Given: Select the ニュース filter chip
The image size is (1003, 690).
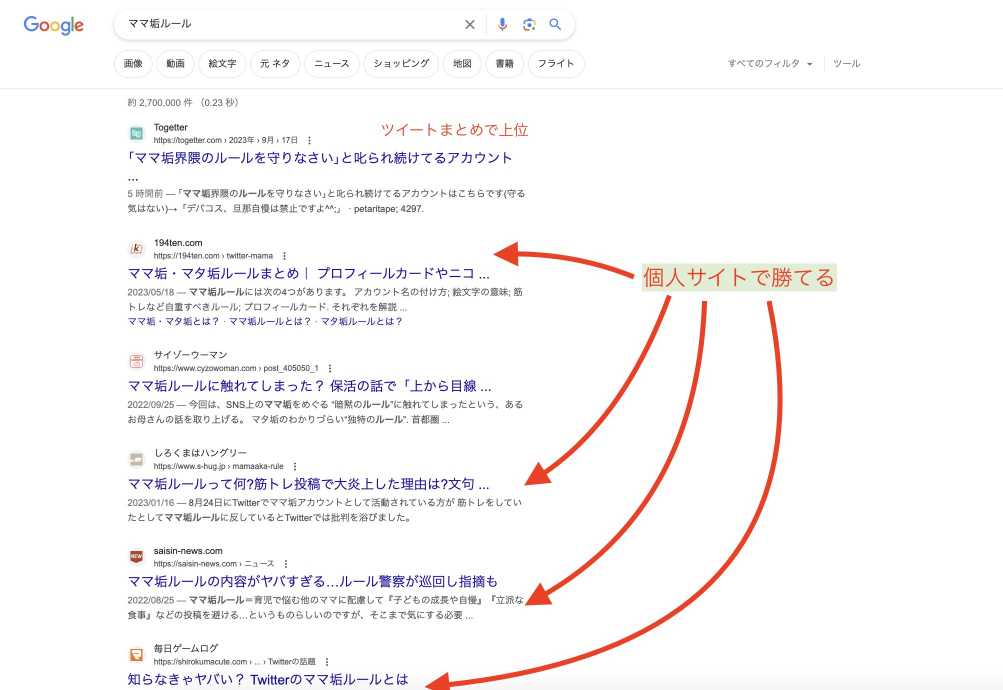Looking at the screenshot, I should tap(331, 64).
